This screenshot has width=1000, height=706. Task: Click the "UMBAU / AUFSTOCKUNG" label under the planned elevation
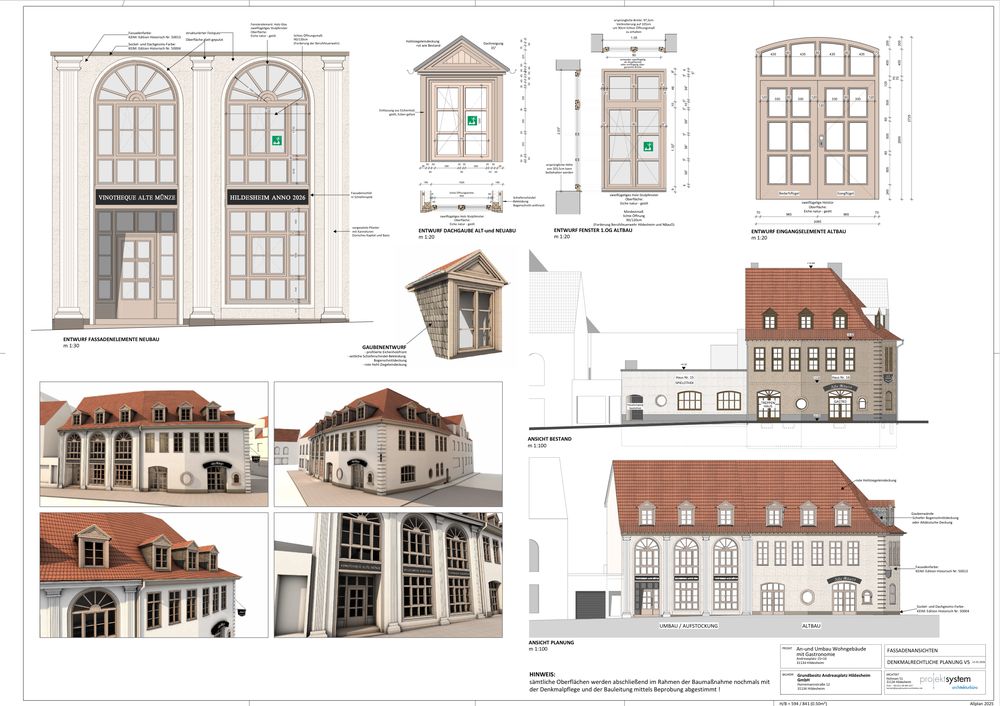689,626
